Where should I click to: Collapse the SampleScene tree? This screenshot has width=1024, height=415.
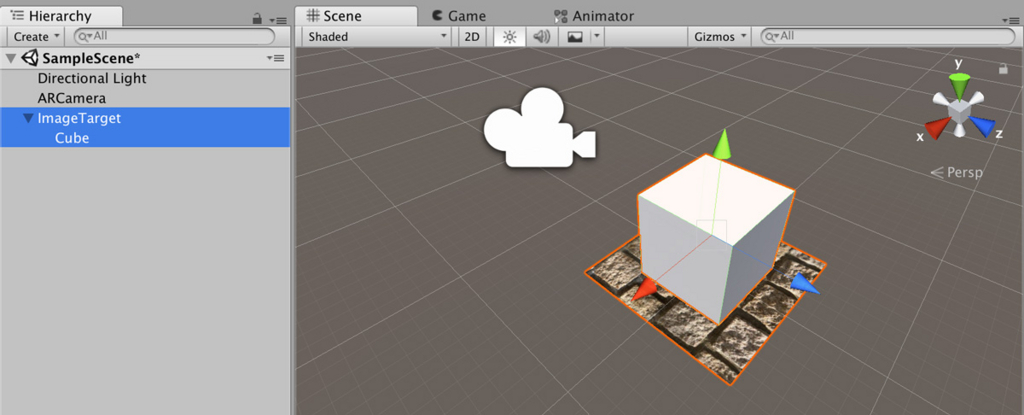(10, 58)
